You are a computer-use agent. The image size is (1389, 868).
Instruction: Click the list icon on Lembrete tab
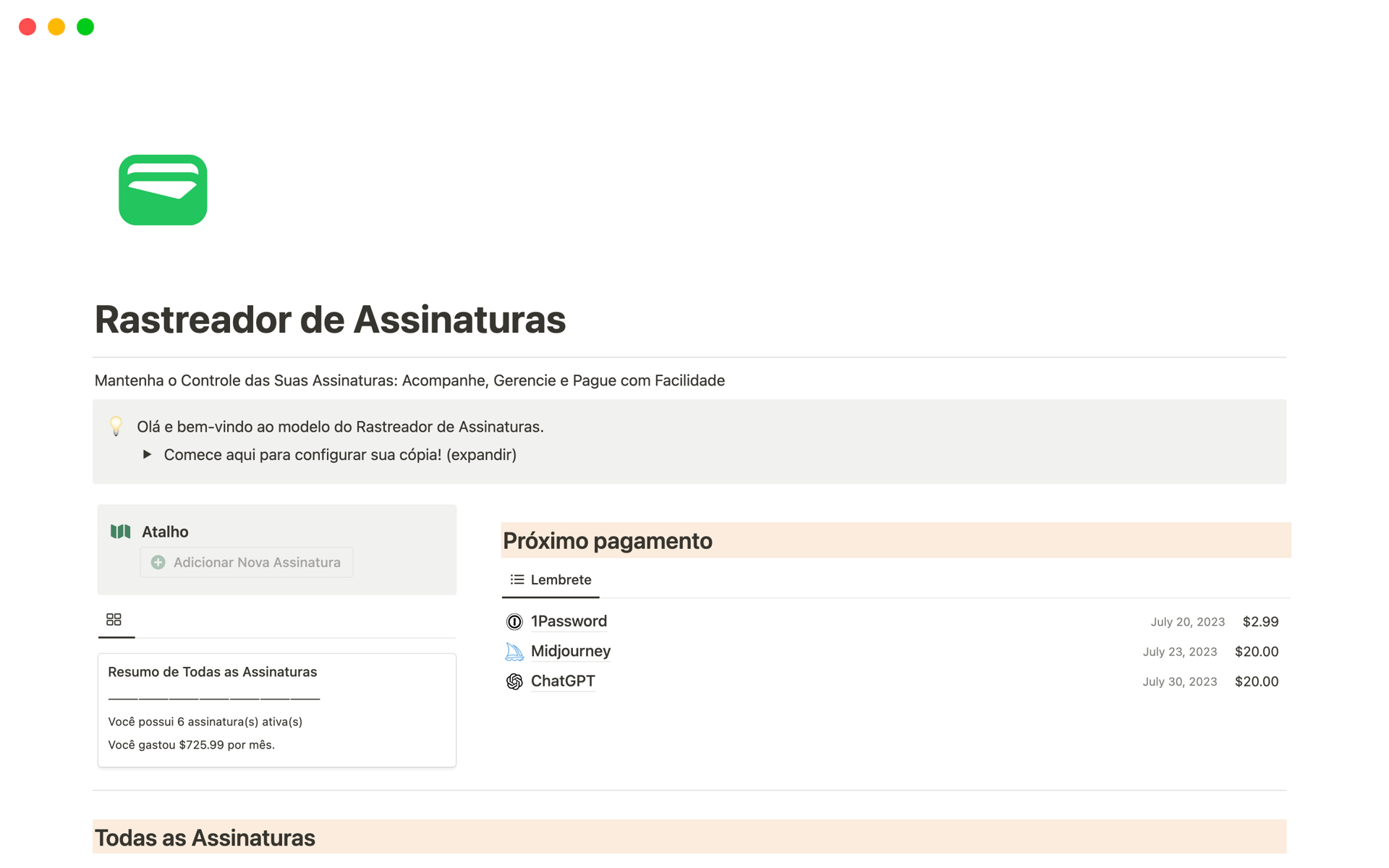pyautogui.click(x=517, y=579)
